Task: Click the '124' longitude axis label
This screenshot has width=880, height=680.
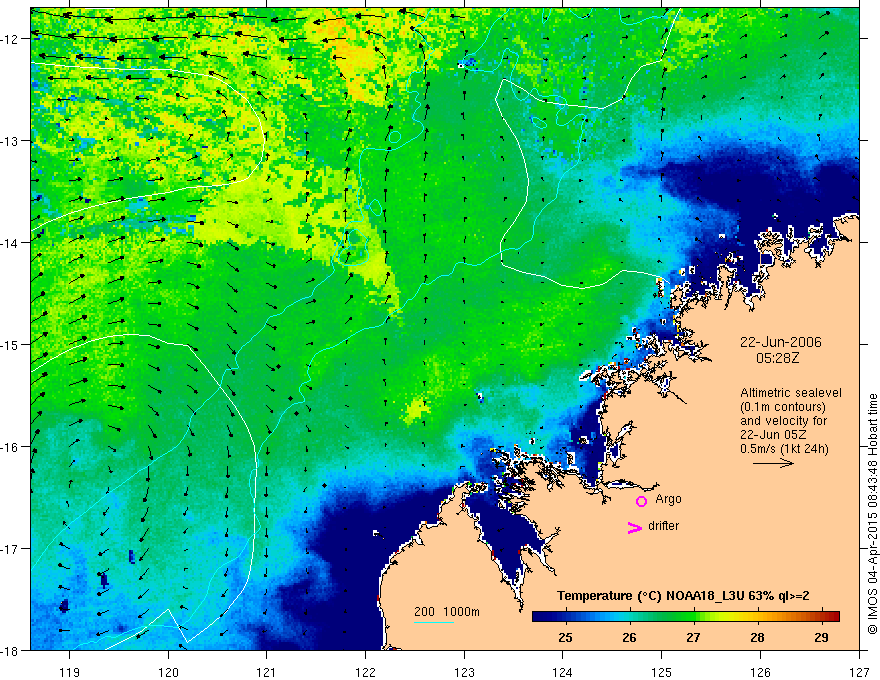Action: click(x=563, y=672)
